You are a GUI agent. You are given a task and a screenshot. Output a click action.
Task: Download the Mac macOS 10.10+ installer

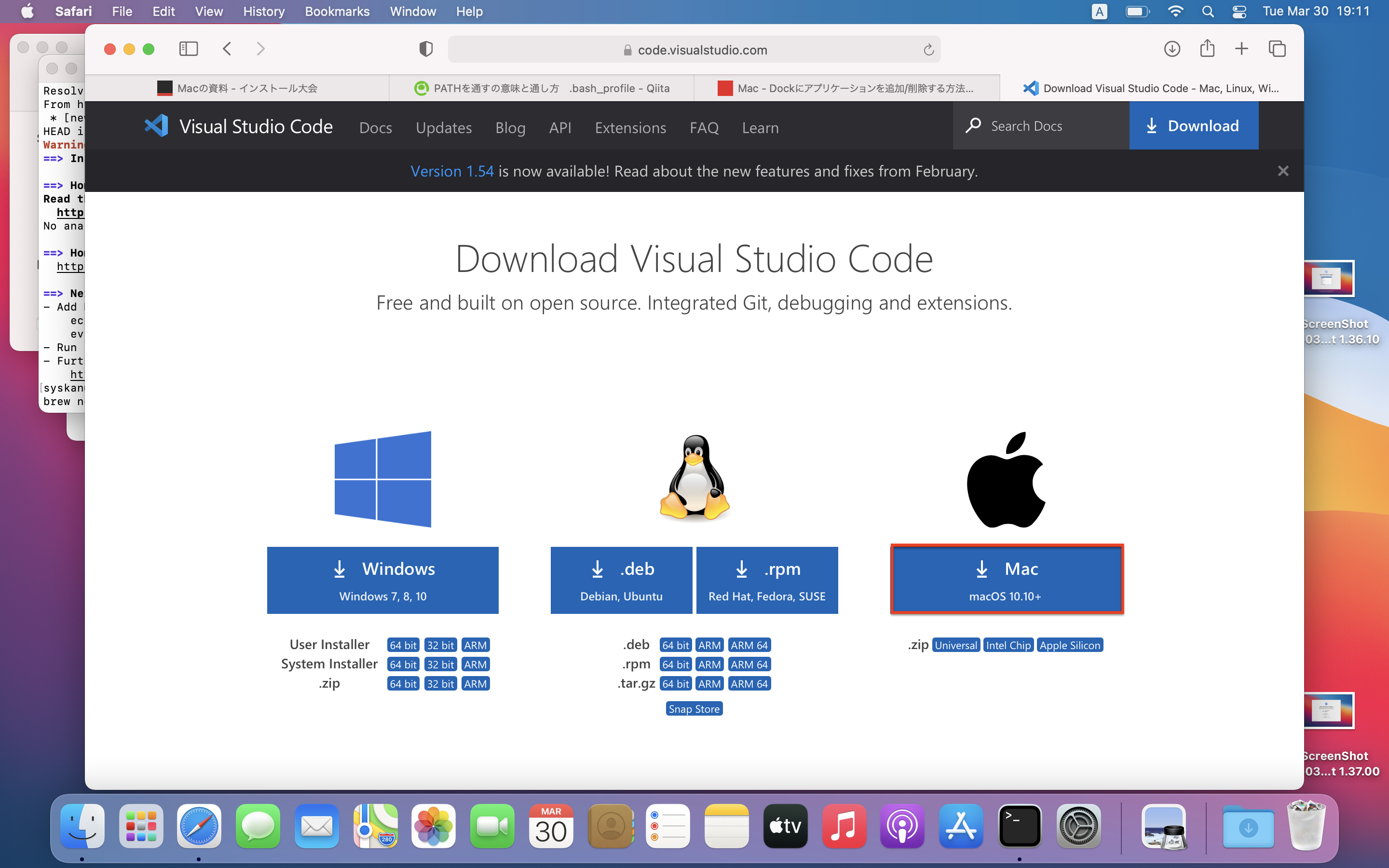(1006, 580)
